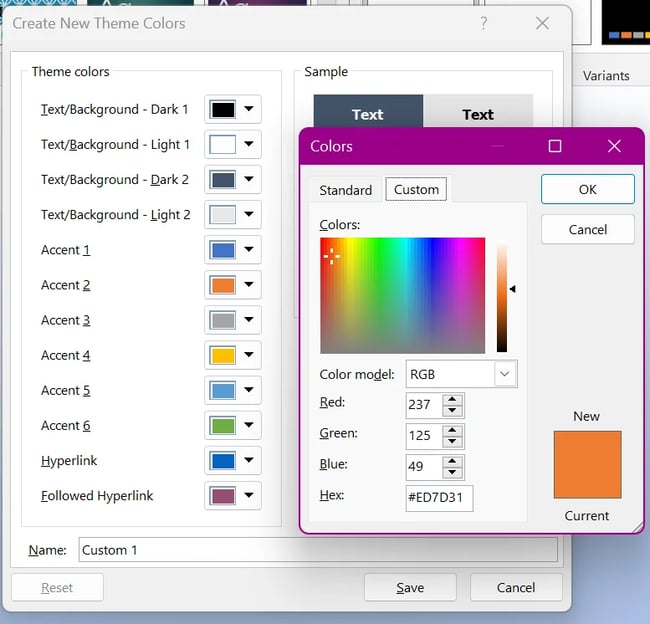
Task: Save the new theme colors
Action: coord(410,588)
